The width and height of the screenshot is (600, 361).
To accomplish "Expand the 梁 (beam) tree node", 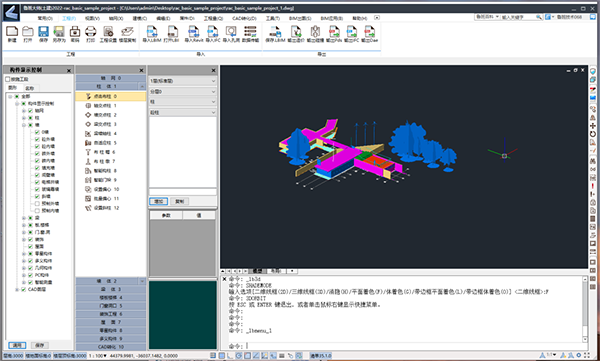I will [24, 218].
